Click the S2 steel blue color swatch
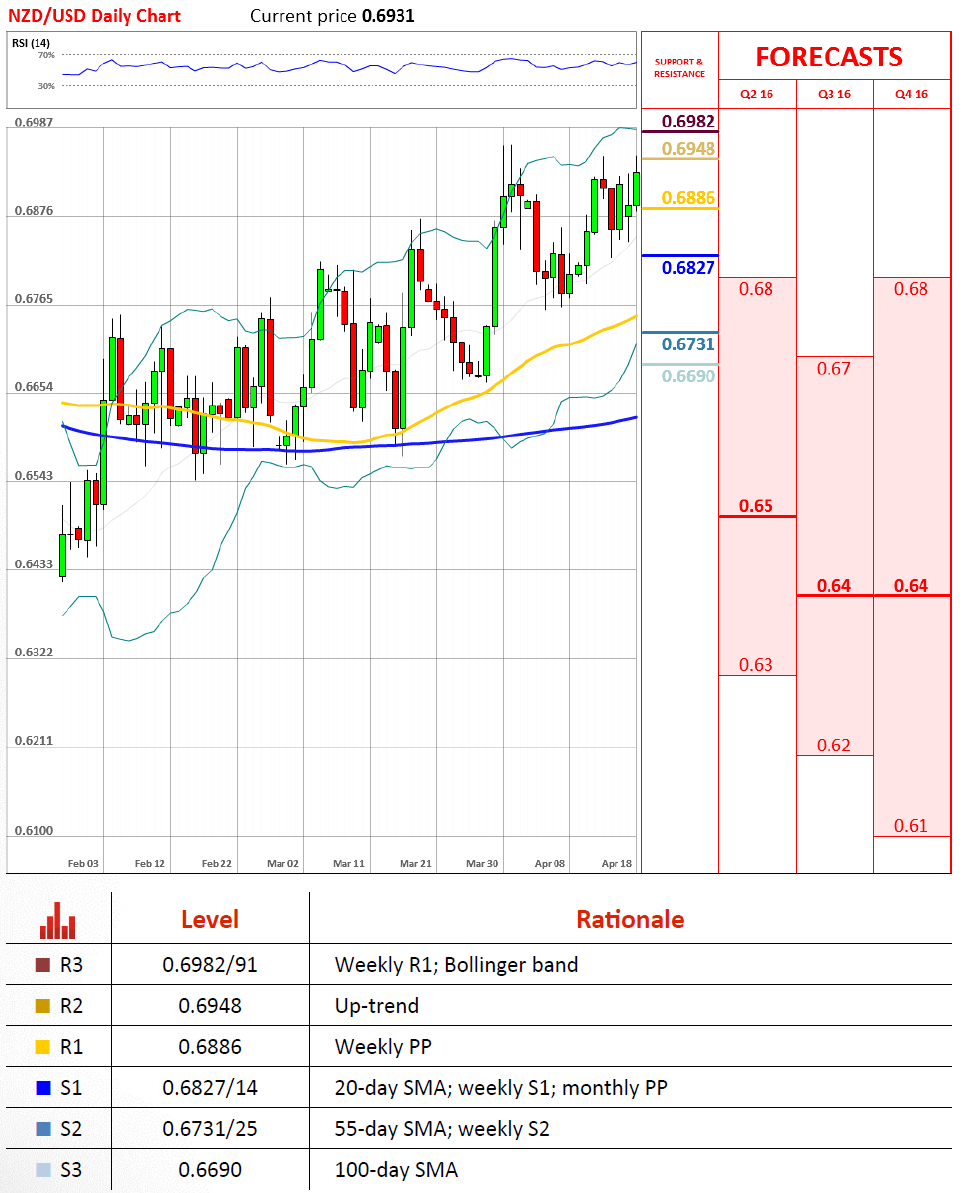 pyautogui.click(x=43, y=1129)
